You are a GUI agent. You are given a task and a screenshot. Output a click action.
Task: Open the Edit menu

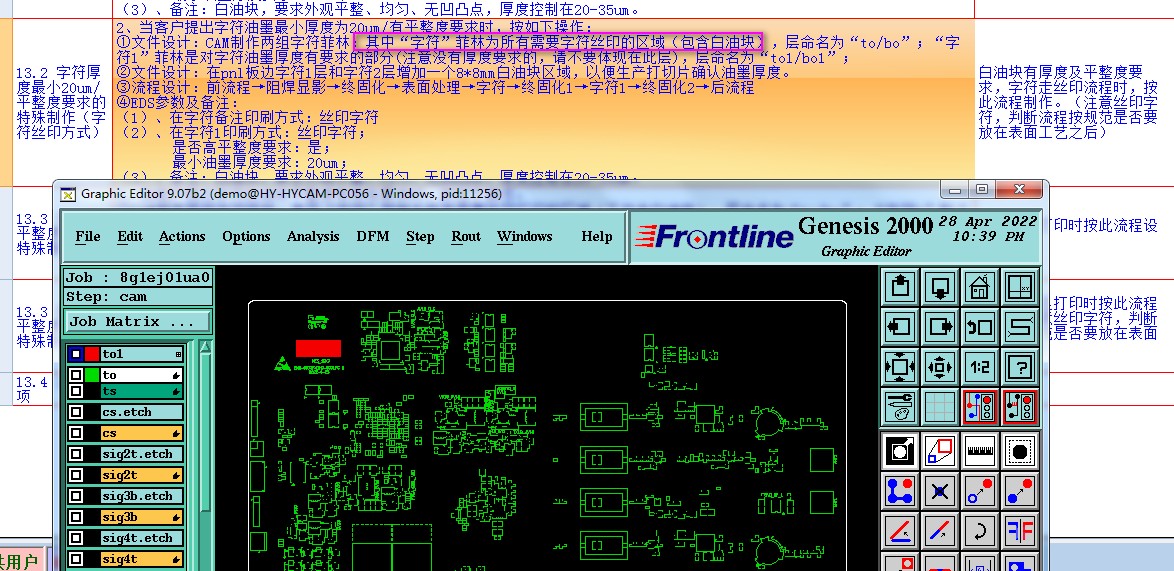[130, 236]
